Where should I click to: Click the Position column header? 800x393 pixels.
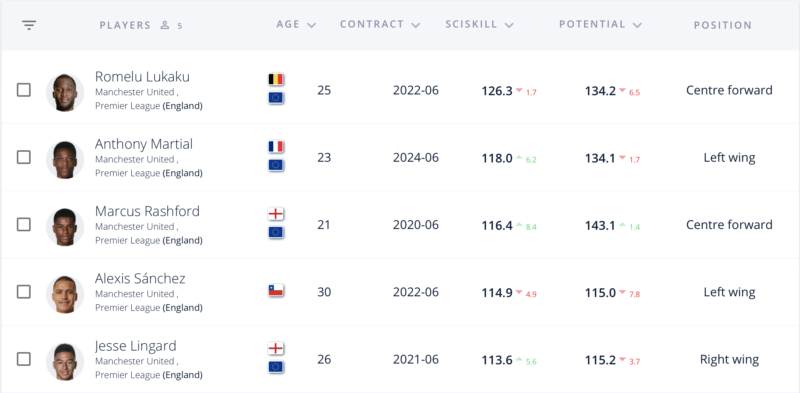(722, 25)
